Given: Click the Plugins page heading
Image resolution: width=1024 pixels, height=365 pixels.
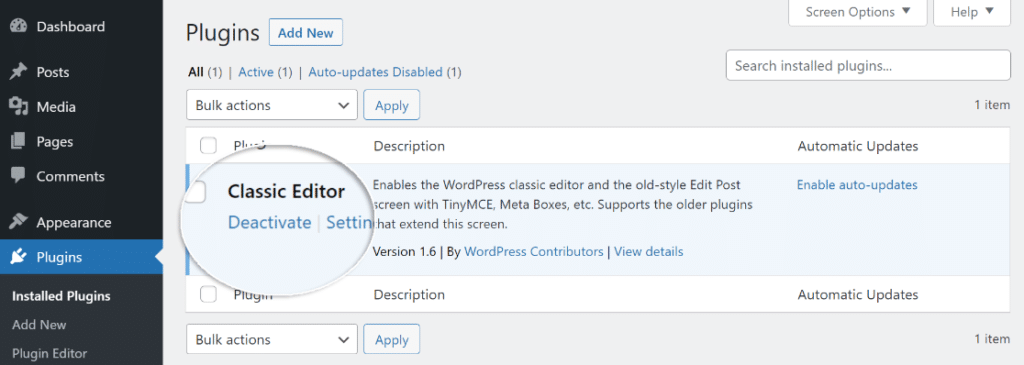Looking at the screenshot, I should coord(223,33).
